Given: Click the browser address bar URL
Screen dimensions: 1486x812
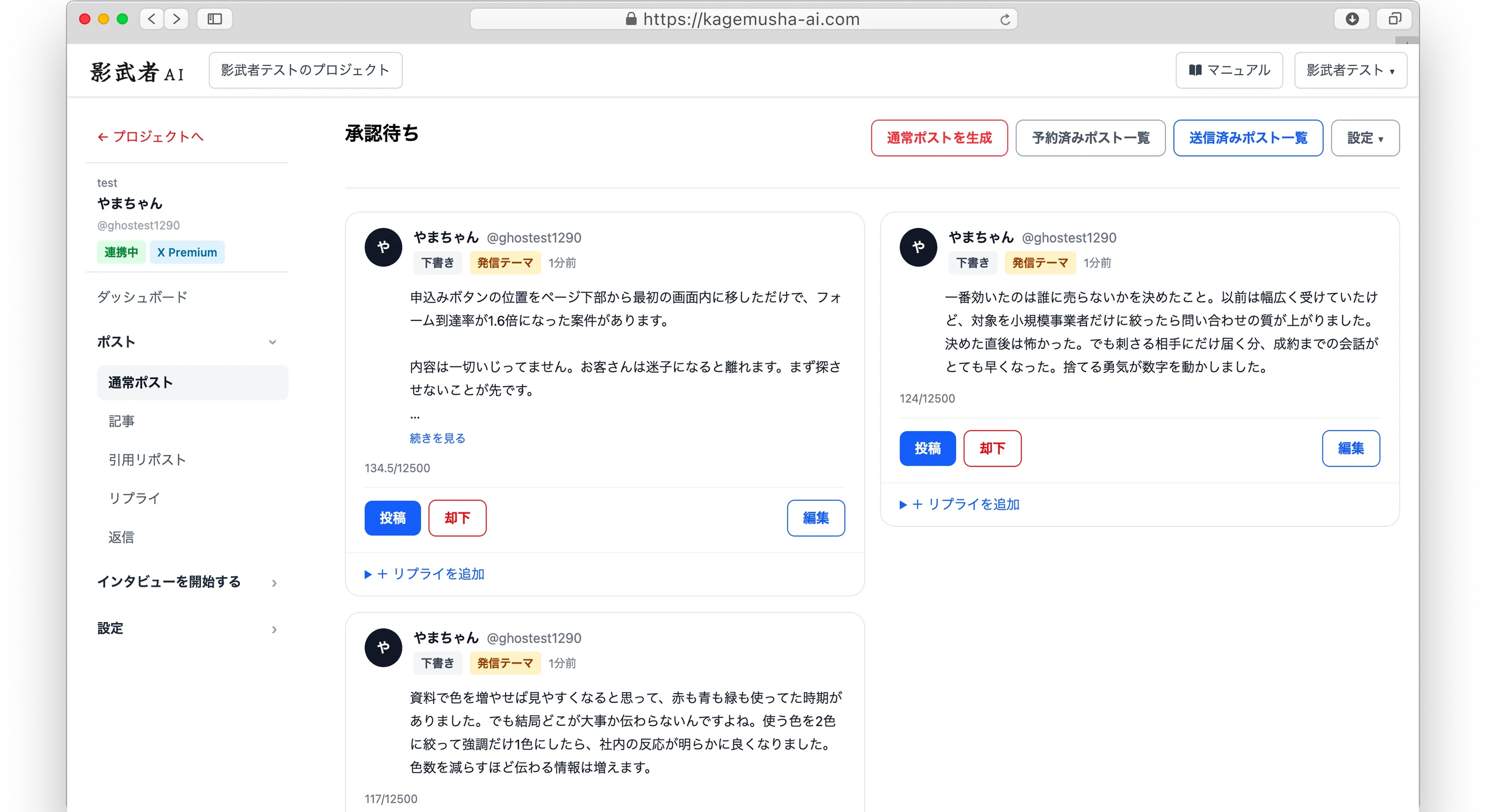Looking at the screenshot, I should pos(743,19).
